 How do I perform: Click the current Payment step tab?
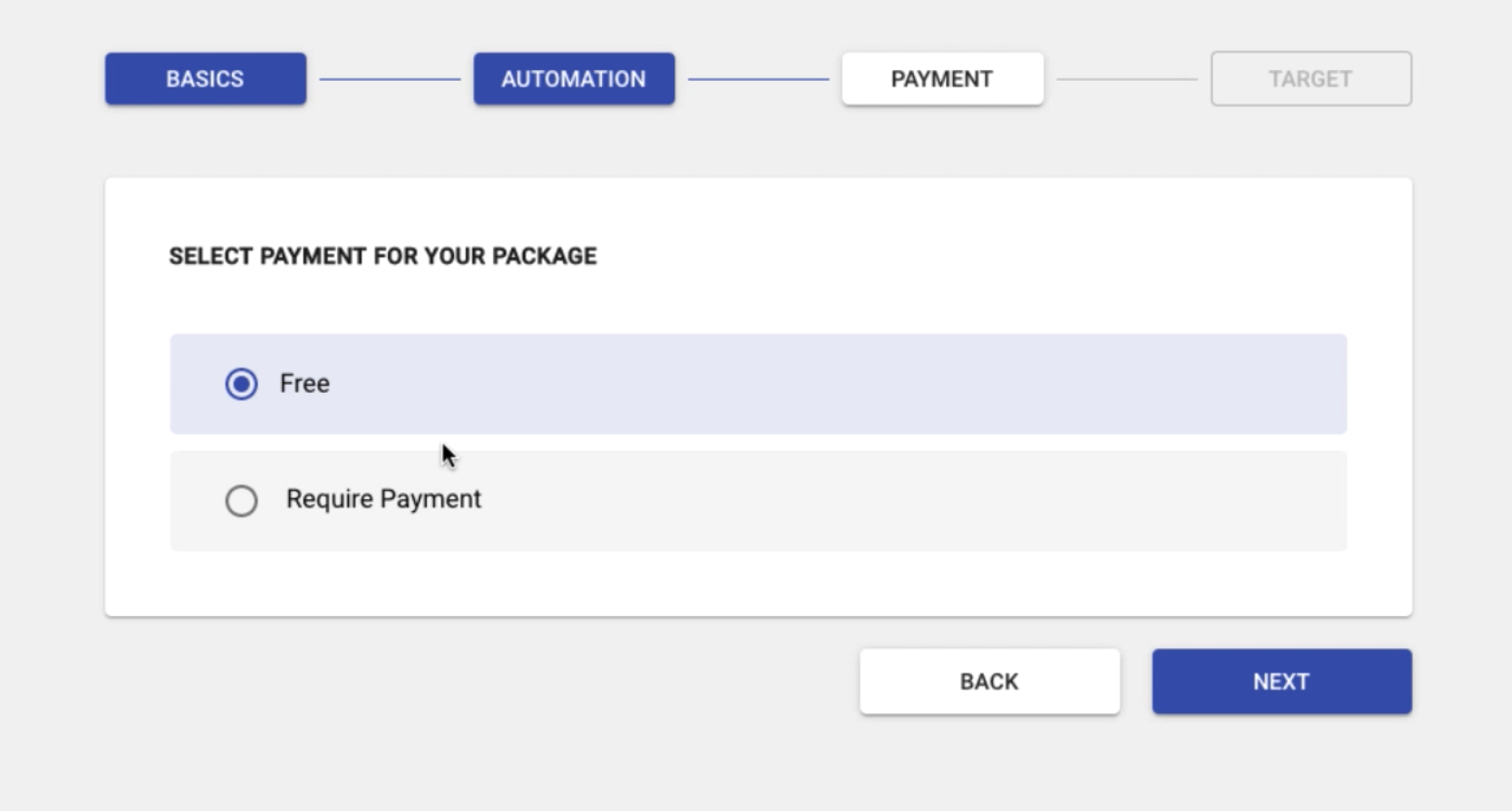(x=942, y=79)
